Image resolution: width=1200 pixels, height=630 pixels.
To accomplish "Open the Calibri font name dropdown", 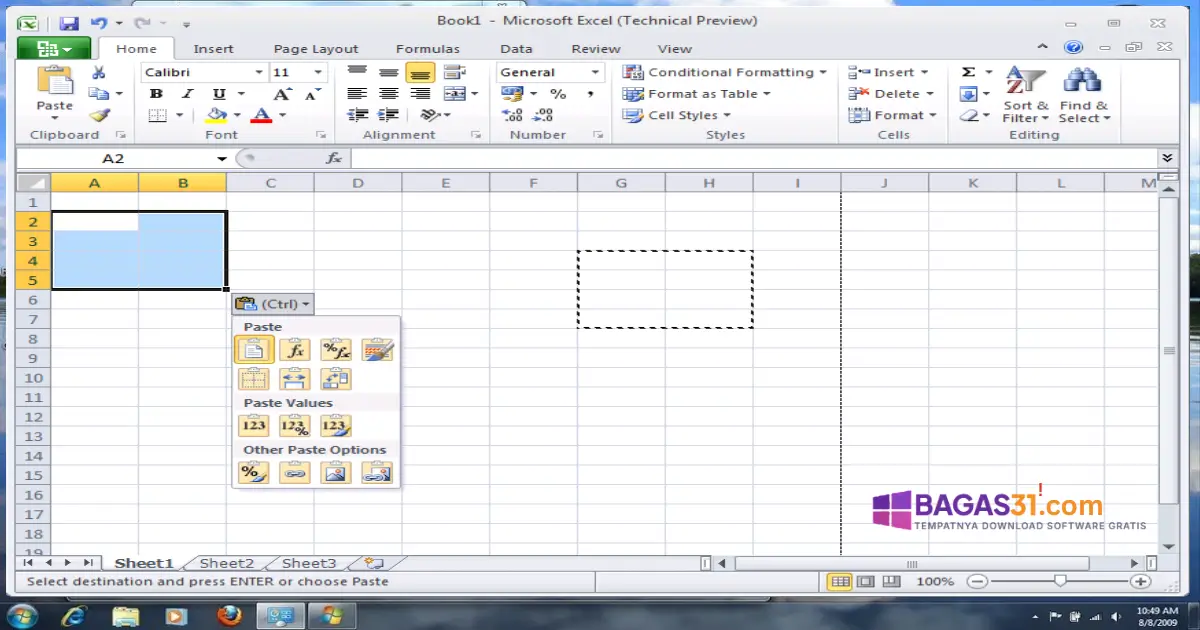I will pyautogui.click(x=259, y=72).
